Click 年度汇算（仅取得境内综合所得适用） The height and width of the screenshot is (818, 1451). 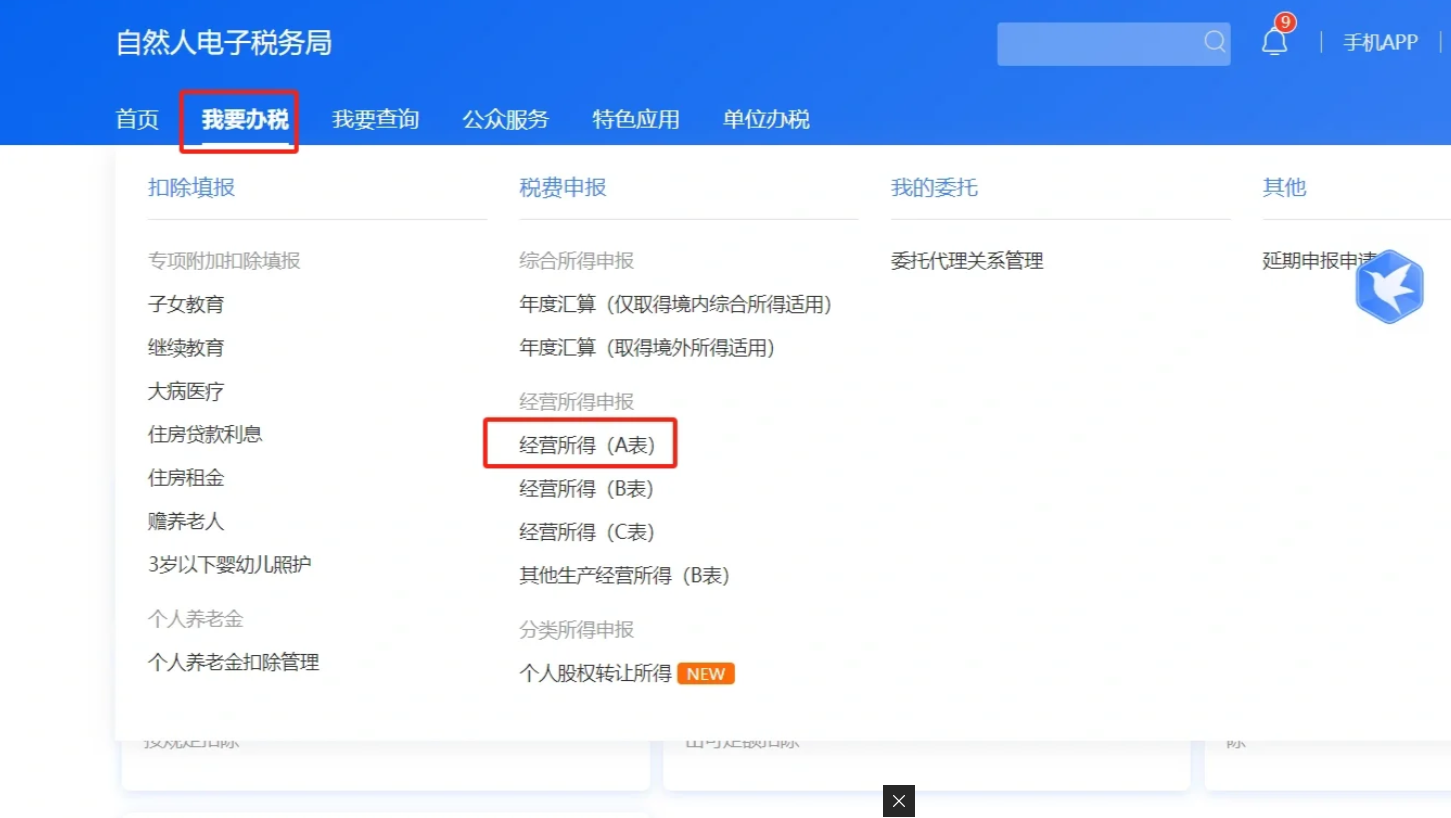pyautogui.click(x=677, y=304)
